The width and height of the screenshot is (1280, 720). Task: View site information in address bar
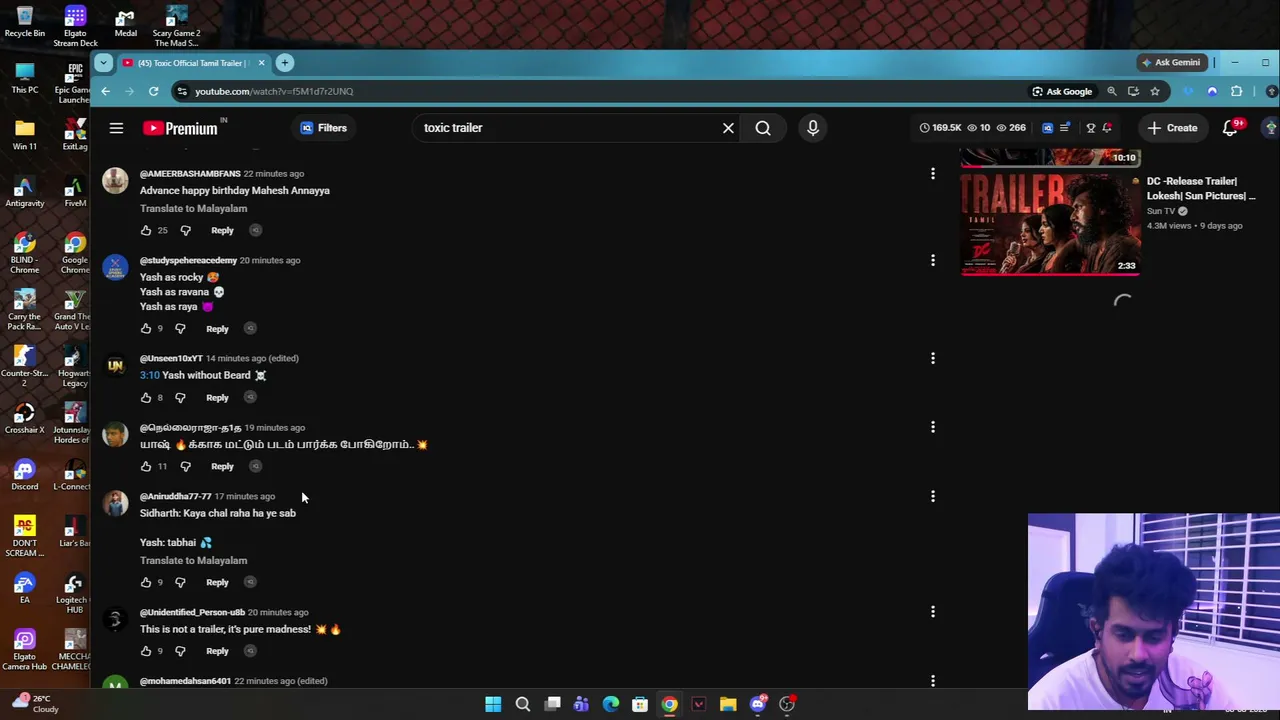pyautogui.click(x=181, y=91)
